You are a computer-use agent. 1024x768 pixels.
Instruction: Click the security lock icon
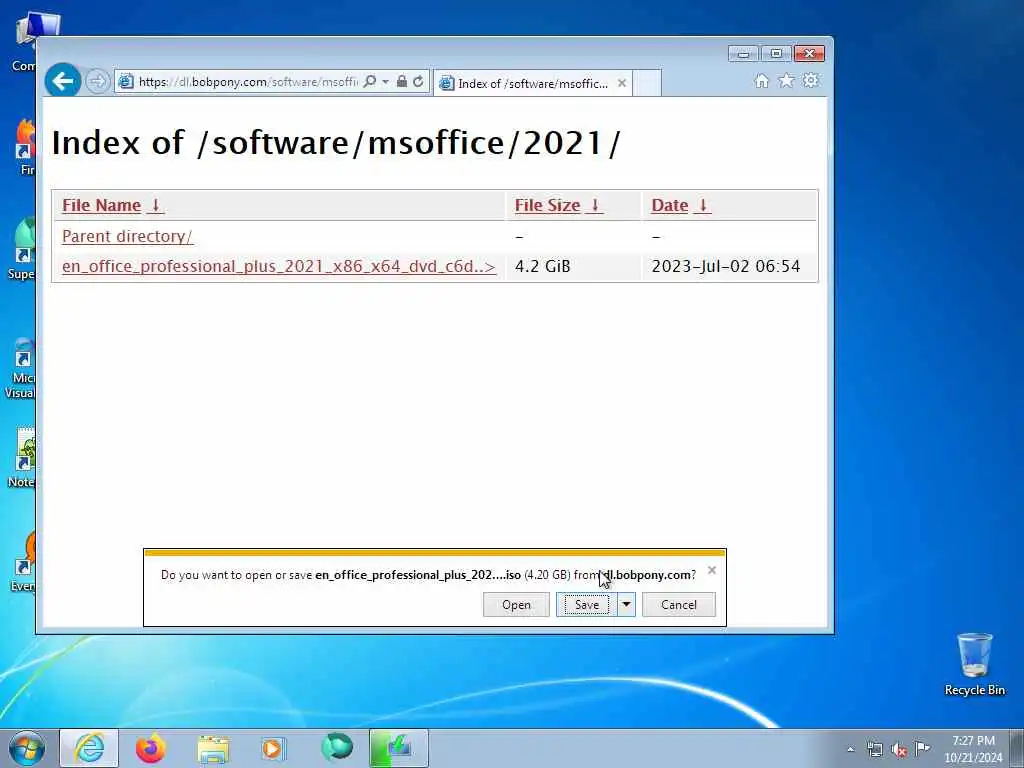click(402, 81)
